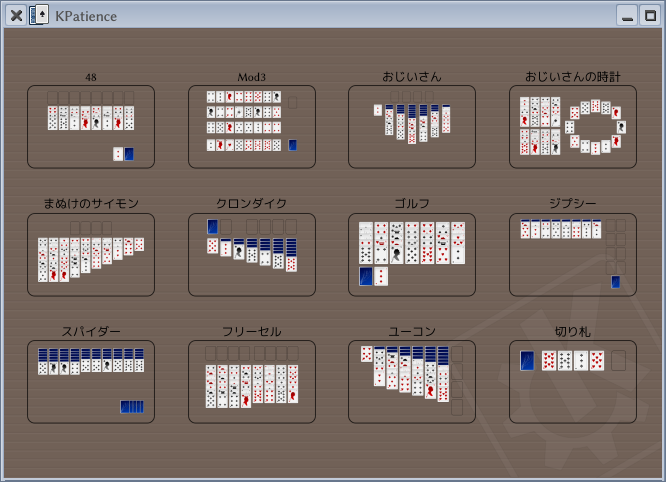Open the まぬけのサイモン game preview
Image resolution: width=666 pixels, height=482 pixels.
(x=91, y=254)
